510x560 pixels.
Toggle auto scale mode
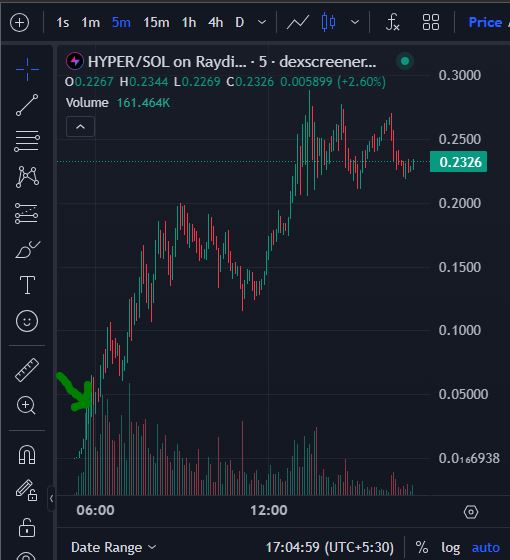click(485, 548)
